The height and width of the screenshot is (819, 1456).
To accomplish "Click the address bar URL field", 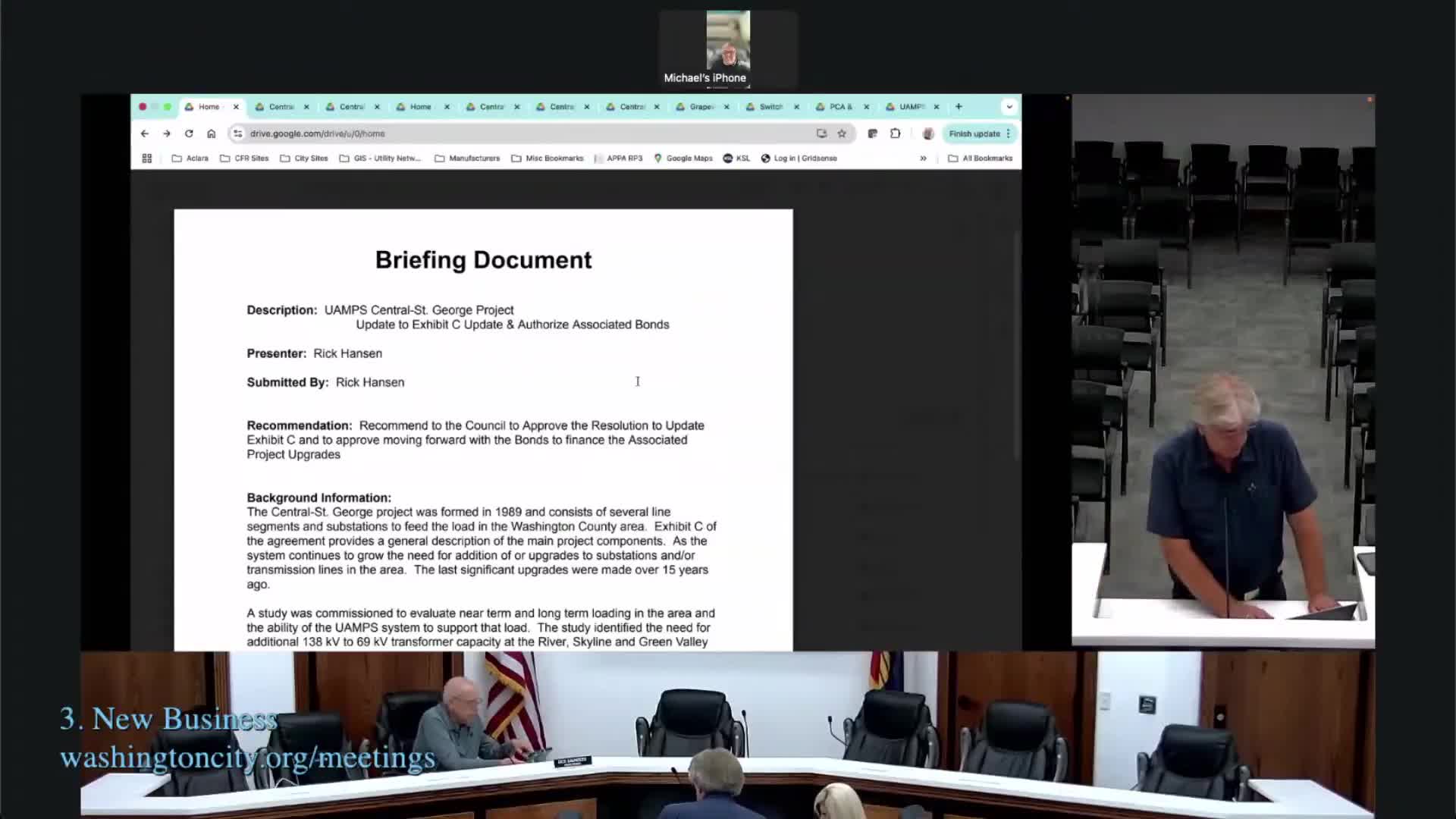I will pyautogui.click(x=523, y=133).
